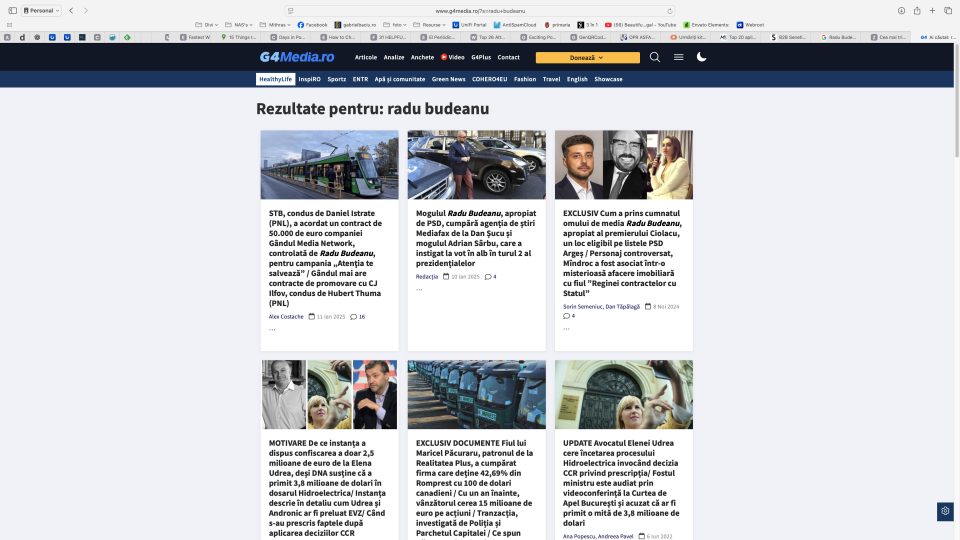Click the G4Media.ro logo
This screenshot has width=960, height=540.
[x=297, y=57]
